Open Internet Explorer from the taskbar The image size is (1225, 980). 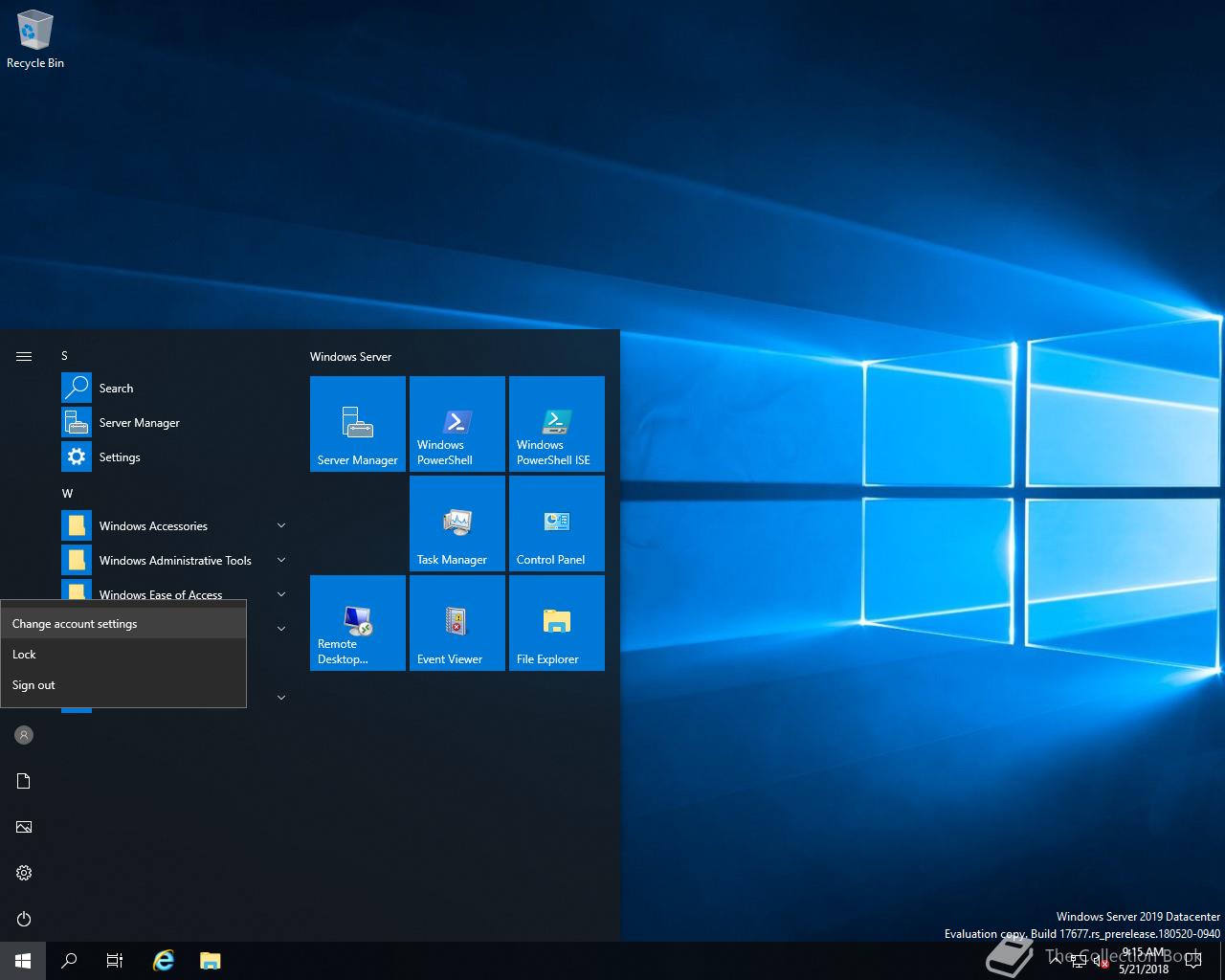point(164,961)
